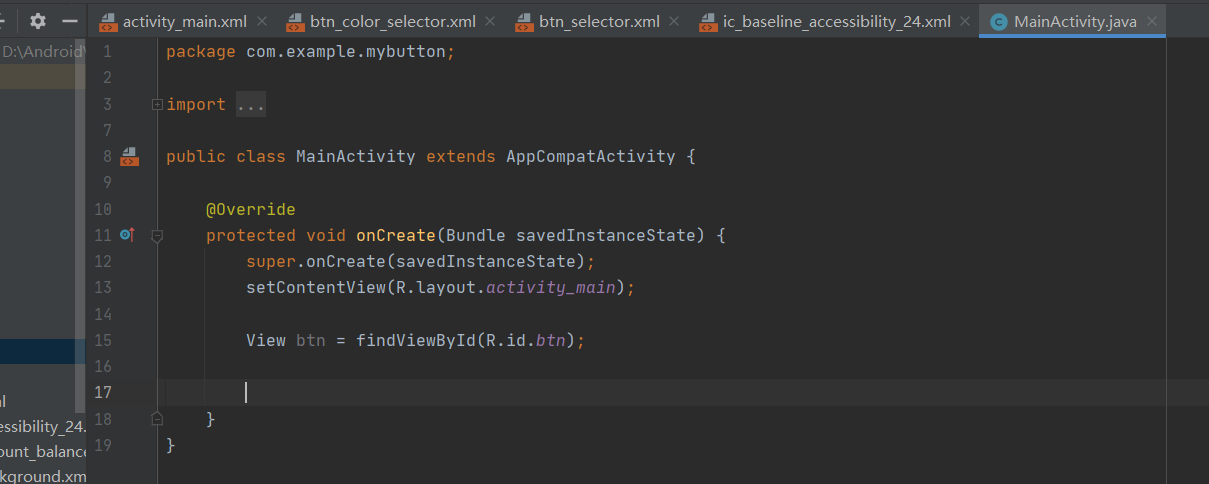Open project panel settings gear
This screenshot has height=484, width=1209.
click(x=38, y=20)
